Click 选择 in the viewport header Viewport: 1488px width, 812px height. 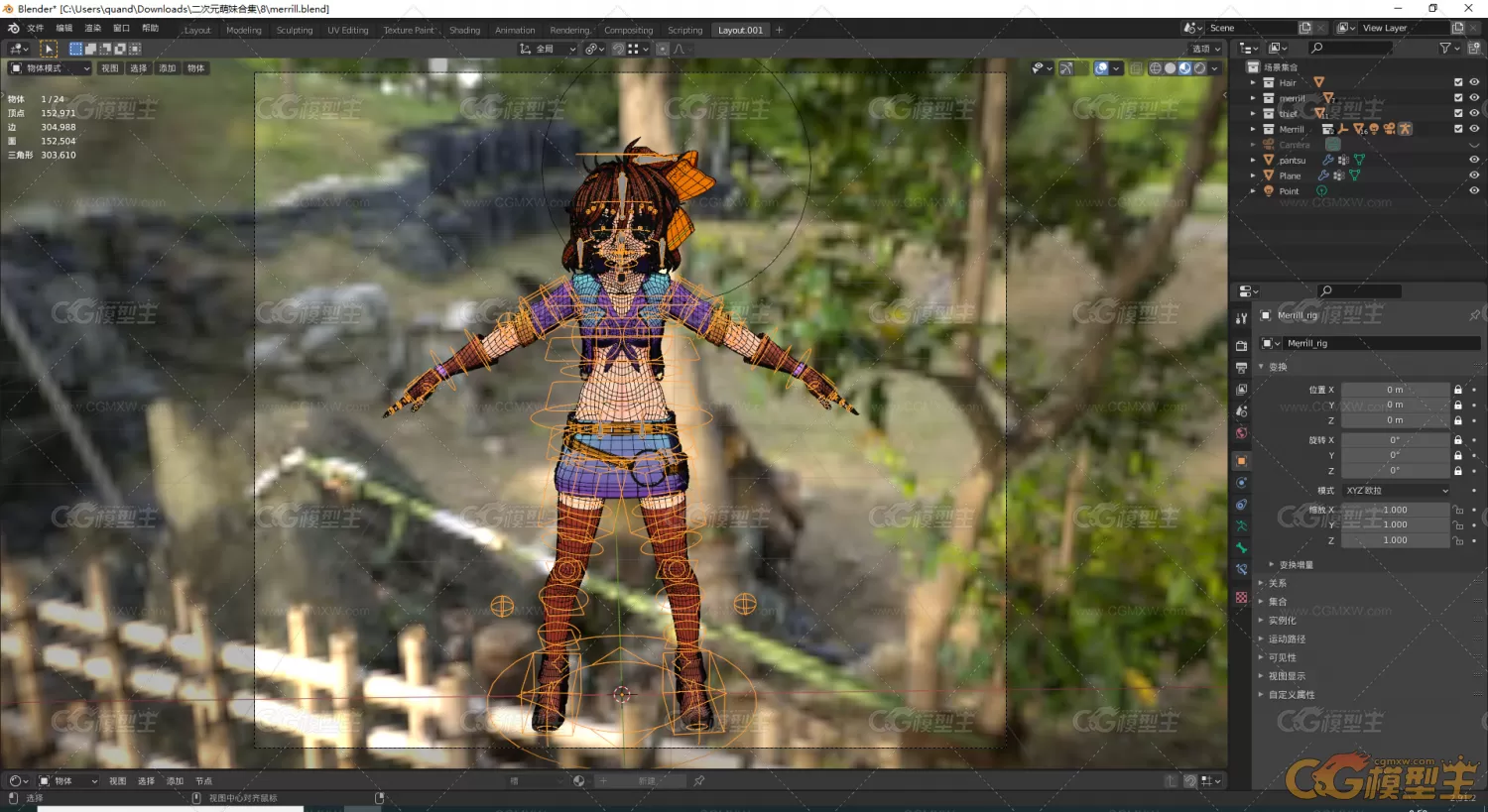[138, 68]
